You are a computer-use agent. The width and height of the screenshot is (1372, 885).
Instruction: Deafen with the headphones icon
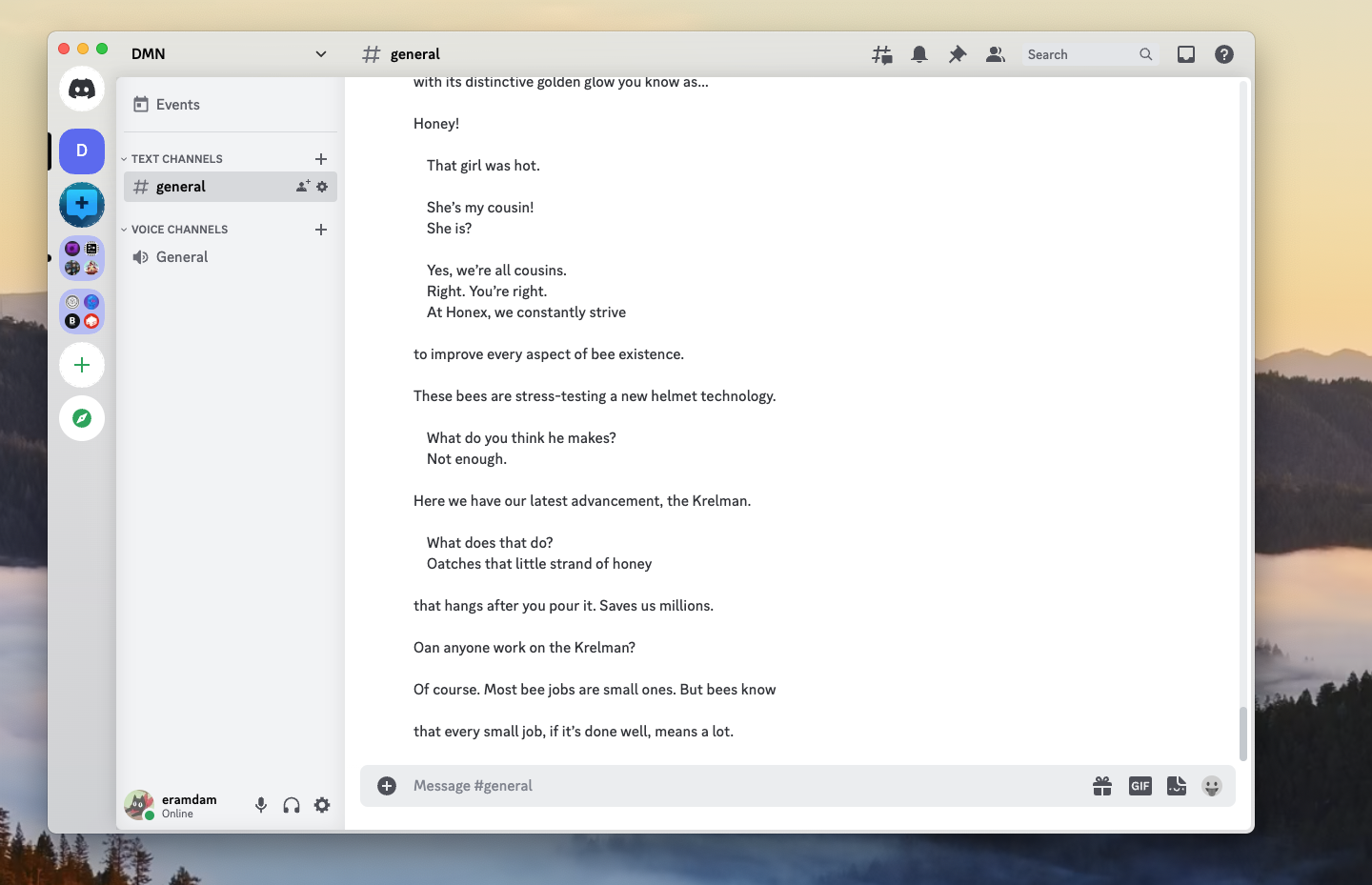[292, 806]
